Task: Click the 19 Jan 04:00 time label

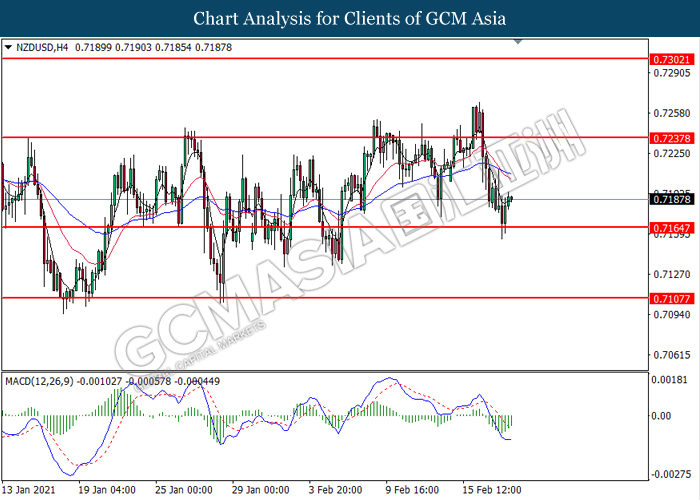Action: coord(107,490)
